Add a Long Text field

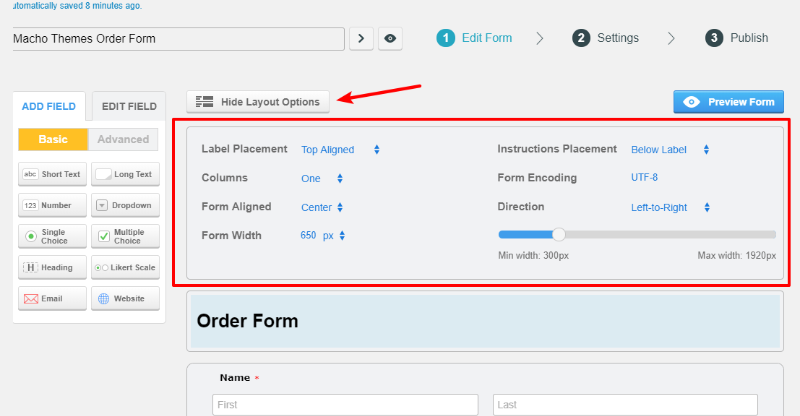click(125, 174)
